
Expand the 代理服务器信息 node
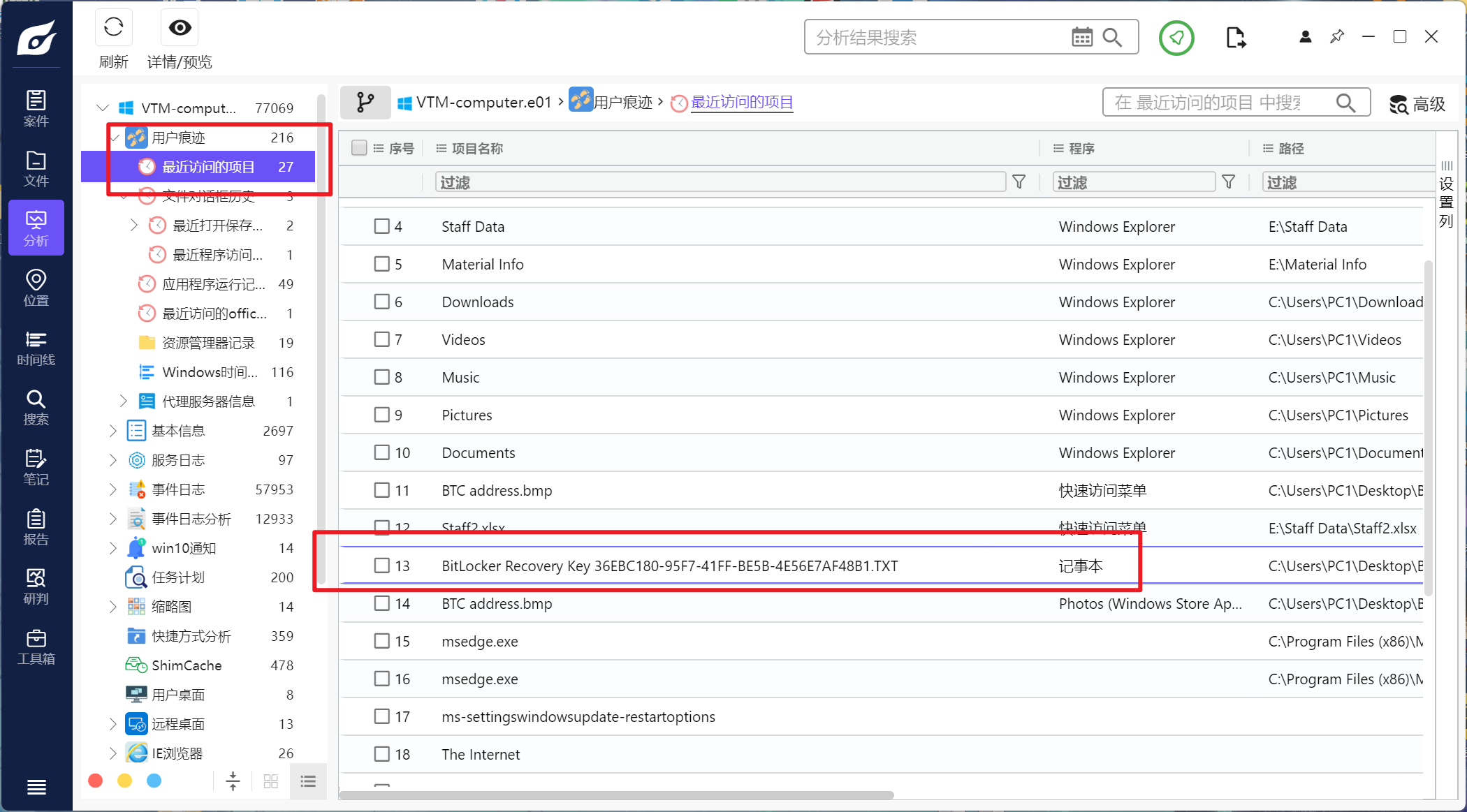pyautogui.click(x=124, y=401)
